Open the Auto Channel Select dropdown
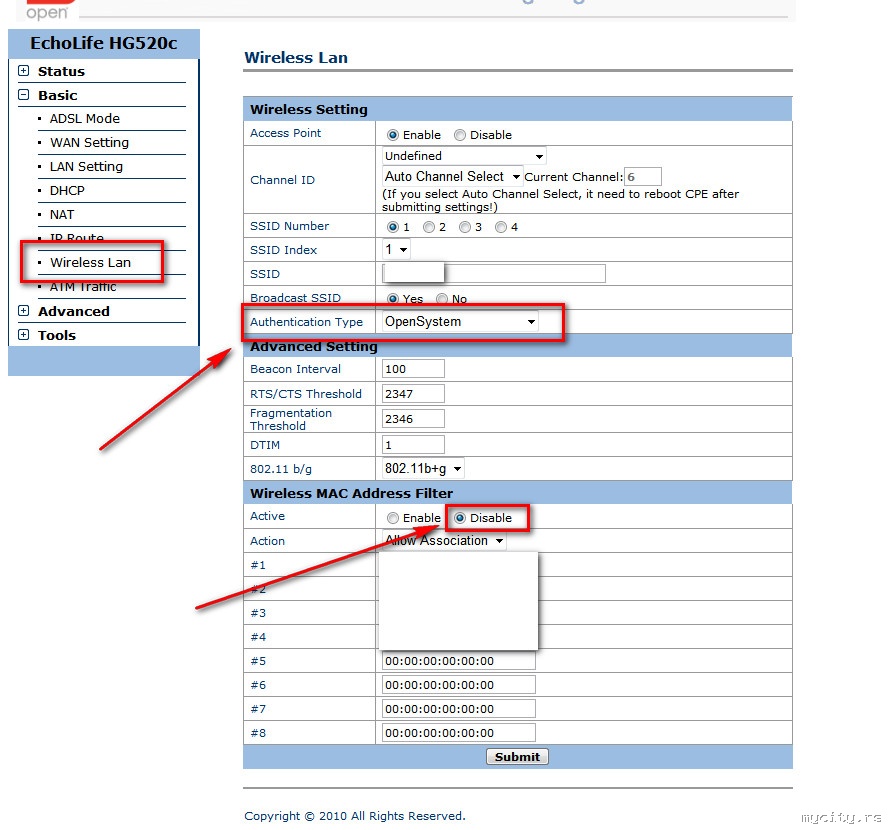 [452, 176]
